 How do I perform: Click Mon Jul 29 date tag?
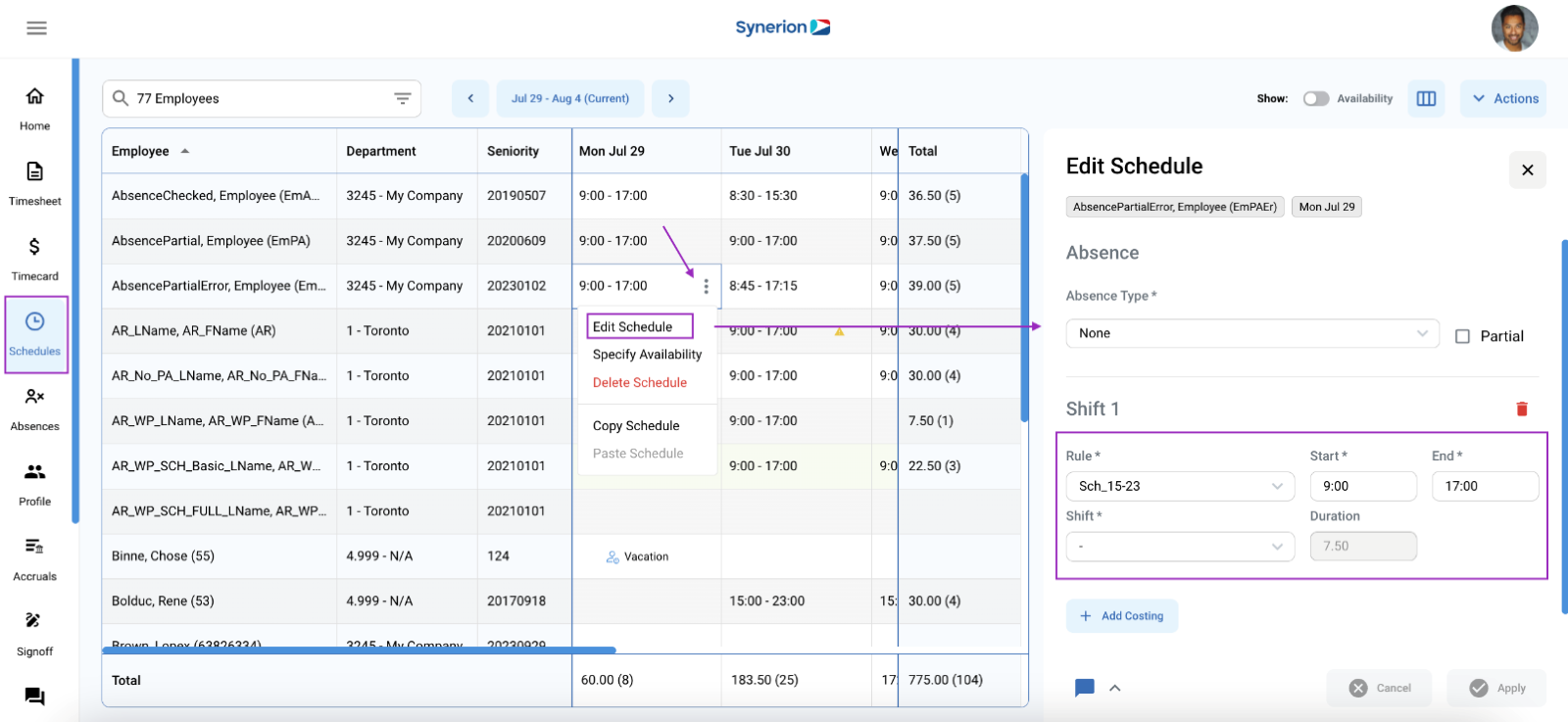tap(1327, 207)
